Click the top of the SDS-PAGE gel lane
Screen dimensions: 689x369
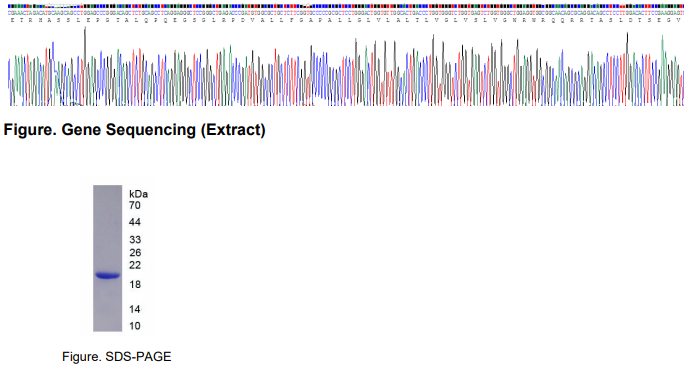(x=108, y=189)
